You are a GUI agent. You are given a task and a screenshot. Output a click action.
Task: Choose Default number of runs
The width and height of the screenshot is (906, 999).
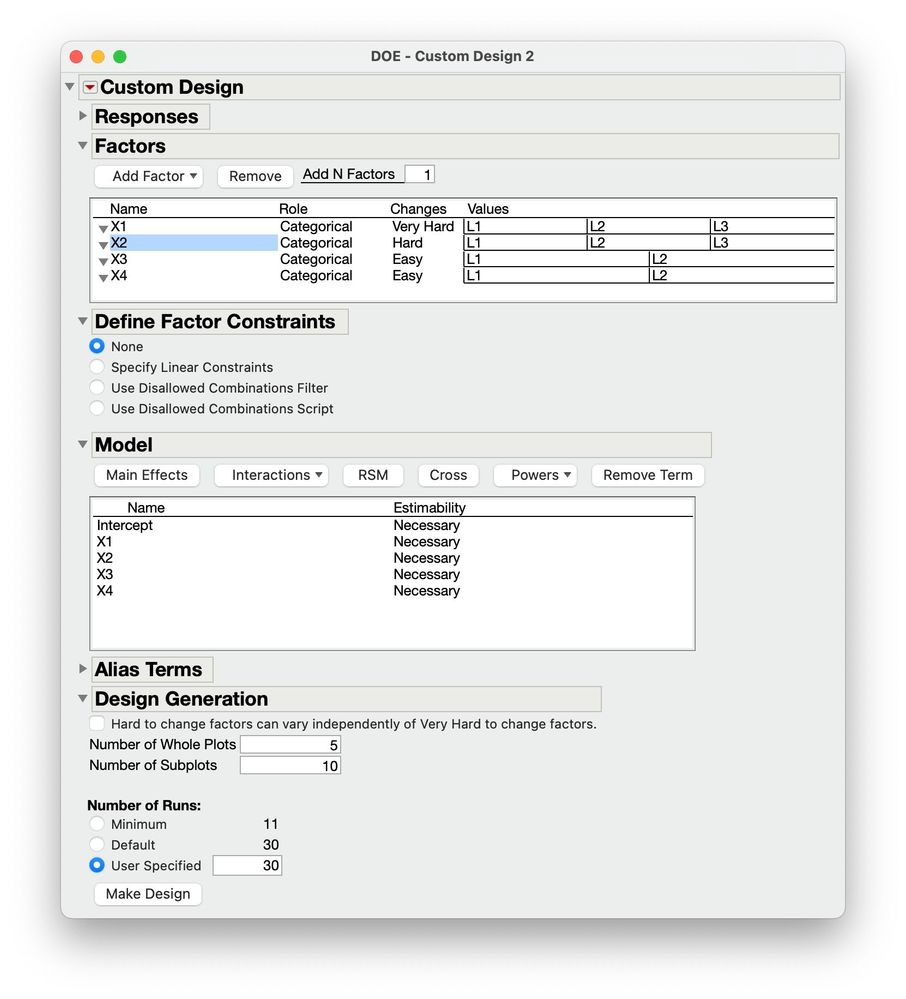click(97, 845)
